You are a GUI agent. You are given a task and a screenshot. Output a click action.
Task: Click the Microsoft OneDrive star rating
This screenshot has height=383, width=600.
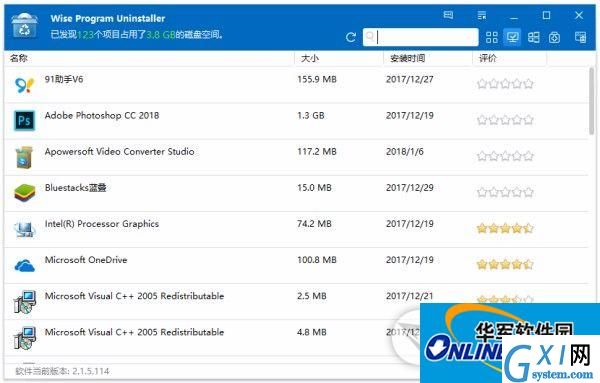point(505,264)
